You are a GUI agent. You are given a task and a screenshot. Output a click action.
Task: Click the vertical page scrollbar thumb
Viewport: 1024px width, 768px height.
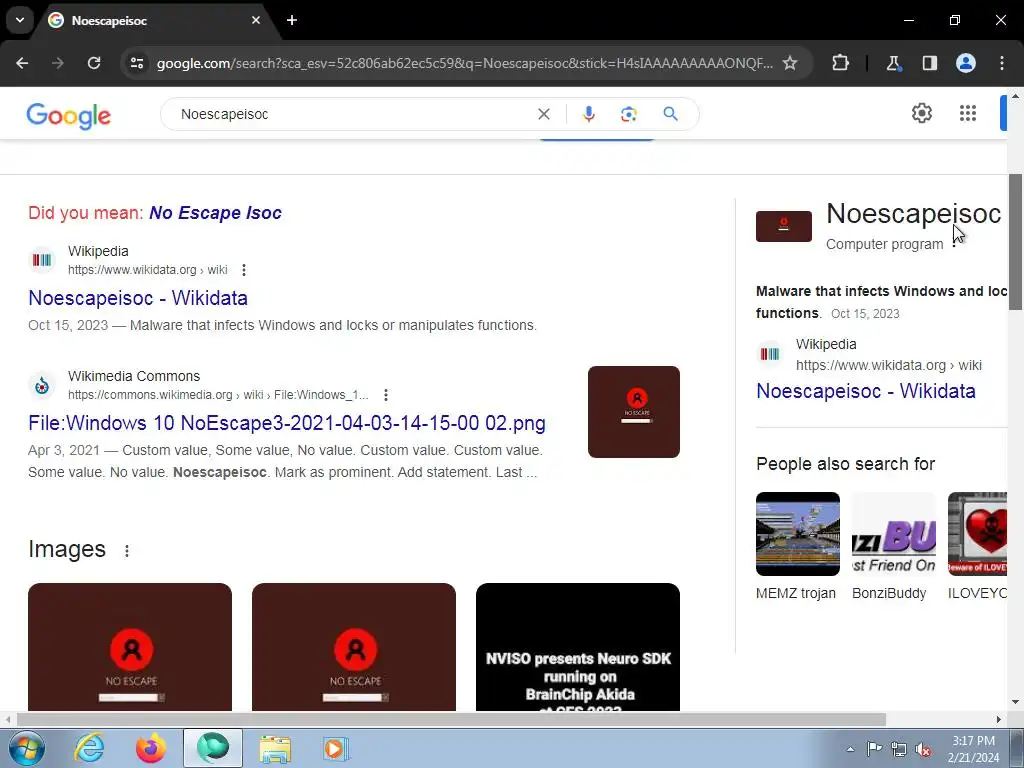click(x=1016, y=242)
